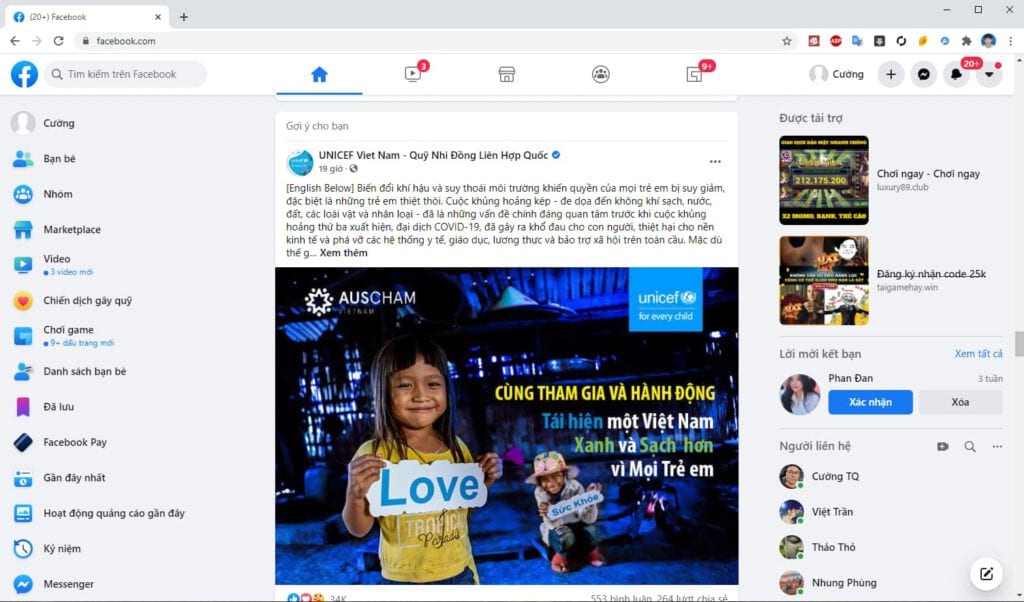Click the 19 giờ post timestamp
Screen dimensions: 1024x602
330,168
